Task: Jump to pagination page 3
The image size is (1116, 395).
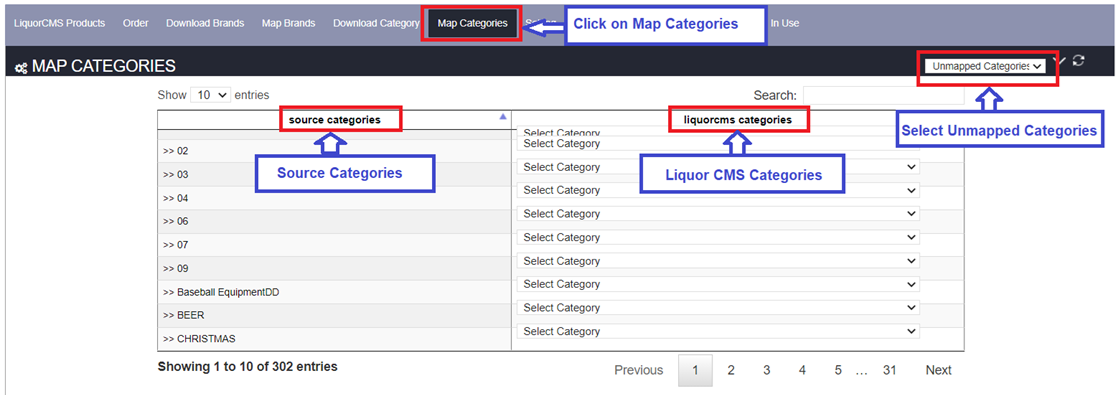Action: pyautogui.click(x=767, y=370)
